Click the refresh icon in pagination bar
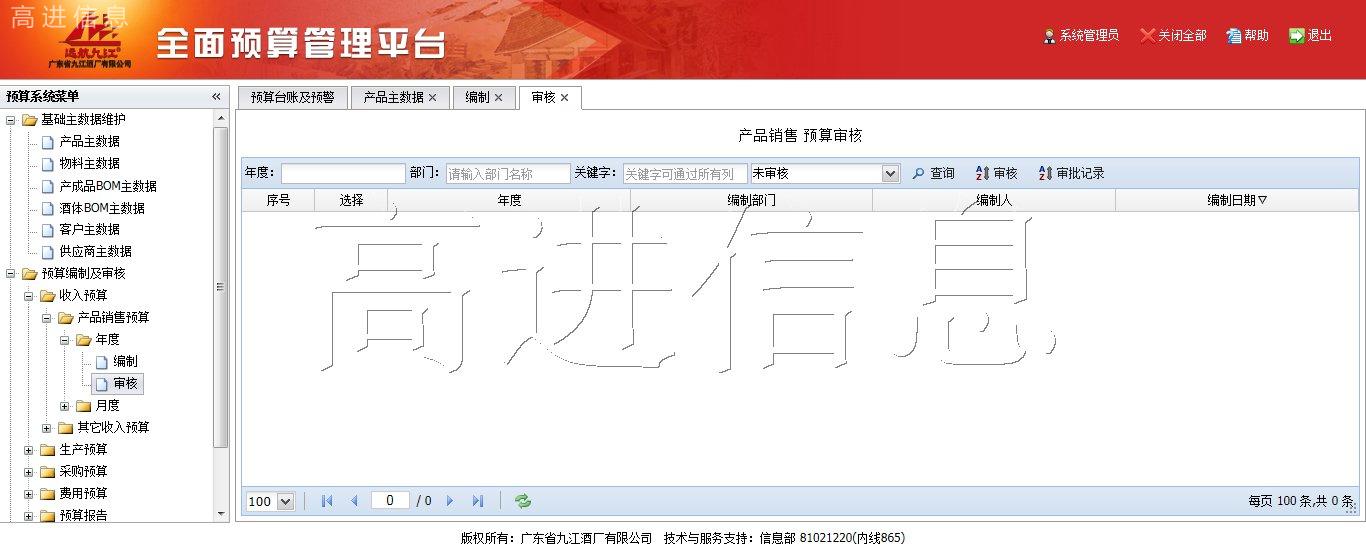The width and height of the screenshot is (1366, 553). pyautogui.click(x=523, y=501)
